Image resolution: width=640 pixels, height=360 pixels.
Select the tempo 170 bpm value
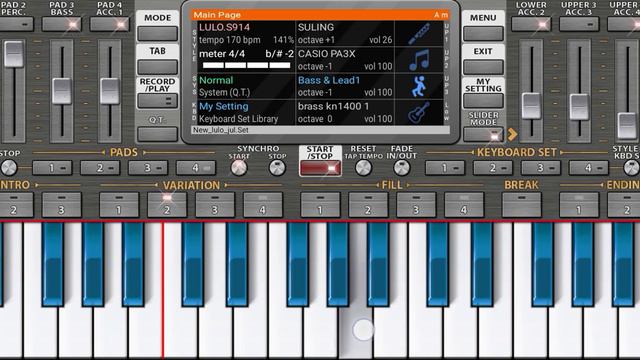[229, 40]
